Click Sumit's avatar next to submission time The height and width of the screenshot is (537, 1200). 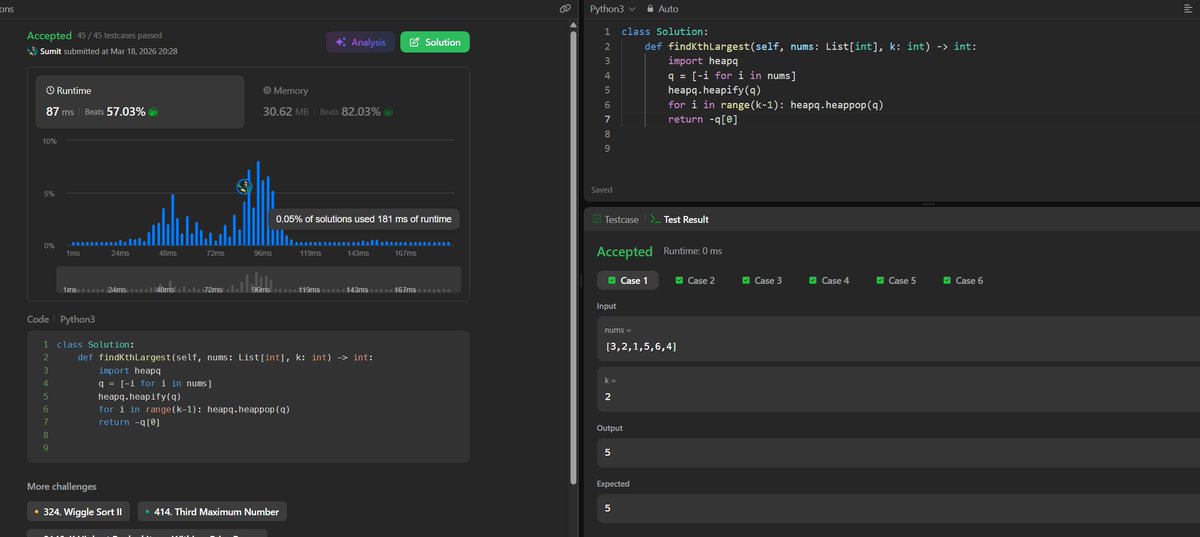point(32,51)
